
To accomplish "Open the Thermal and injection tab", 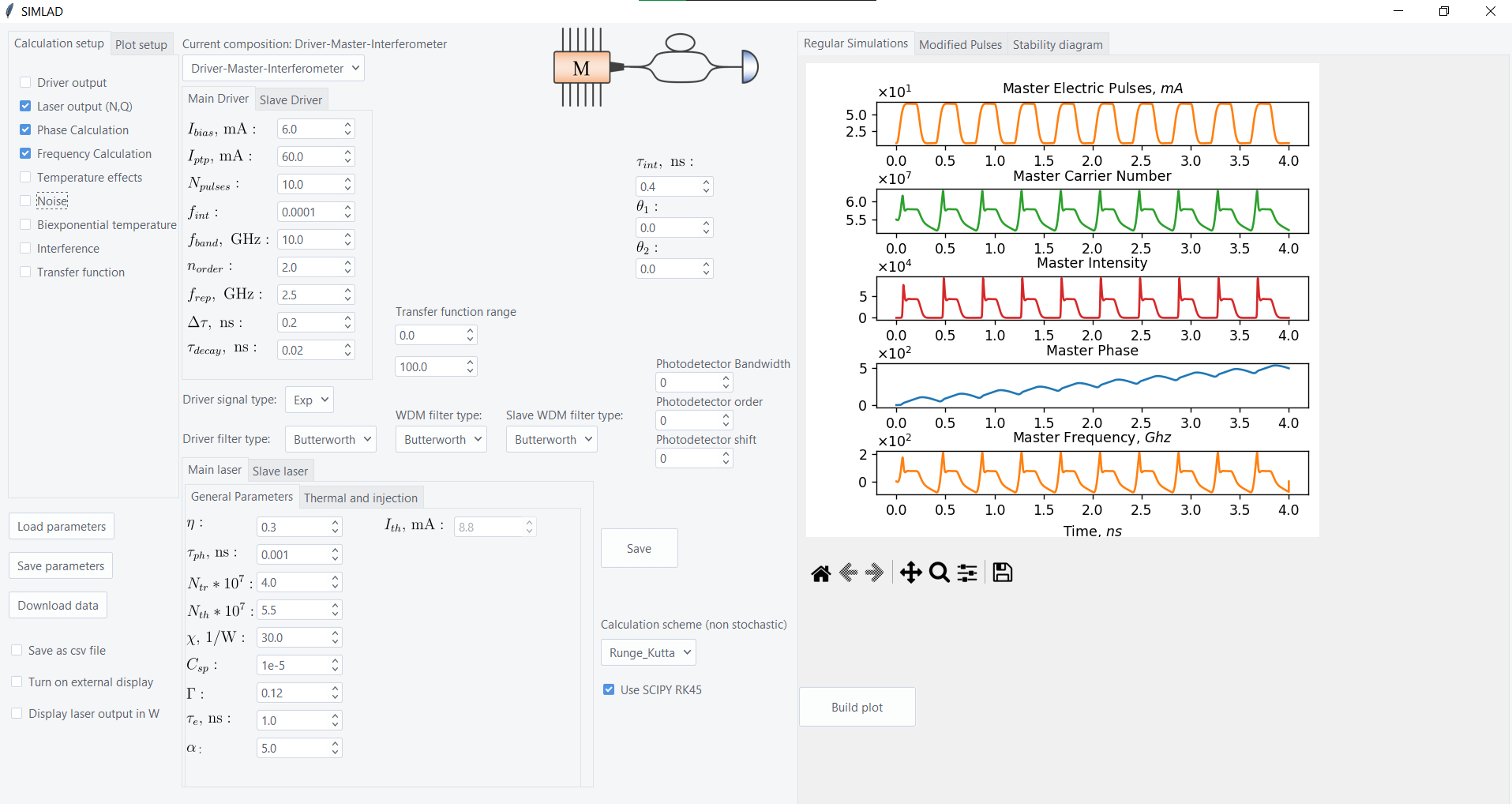I will point(360,498).
